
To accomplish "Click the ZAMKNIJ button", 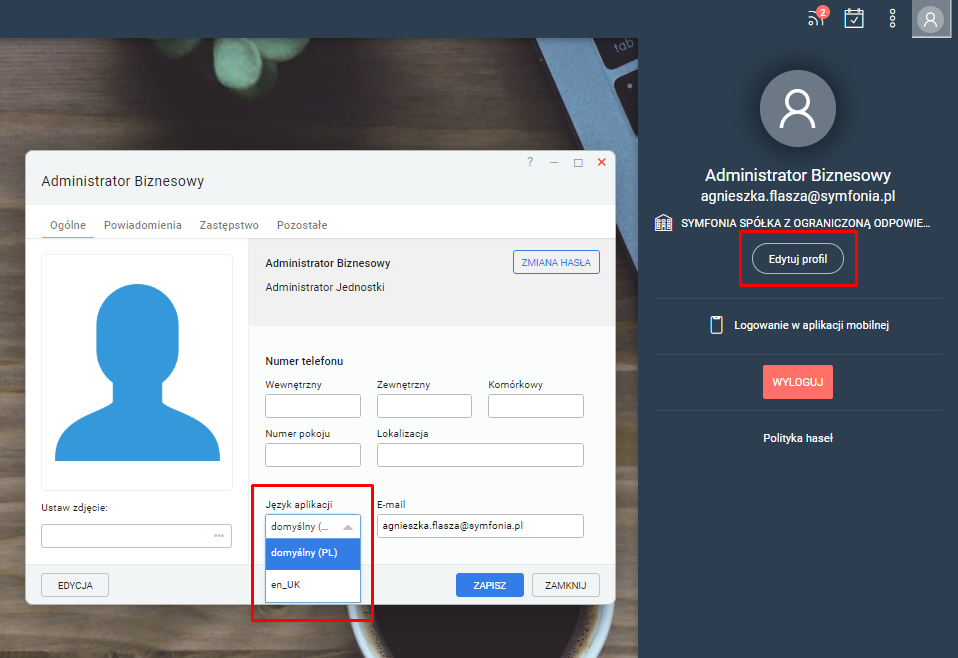I will click(x=566, y=585).
